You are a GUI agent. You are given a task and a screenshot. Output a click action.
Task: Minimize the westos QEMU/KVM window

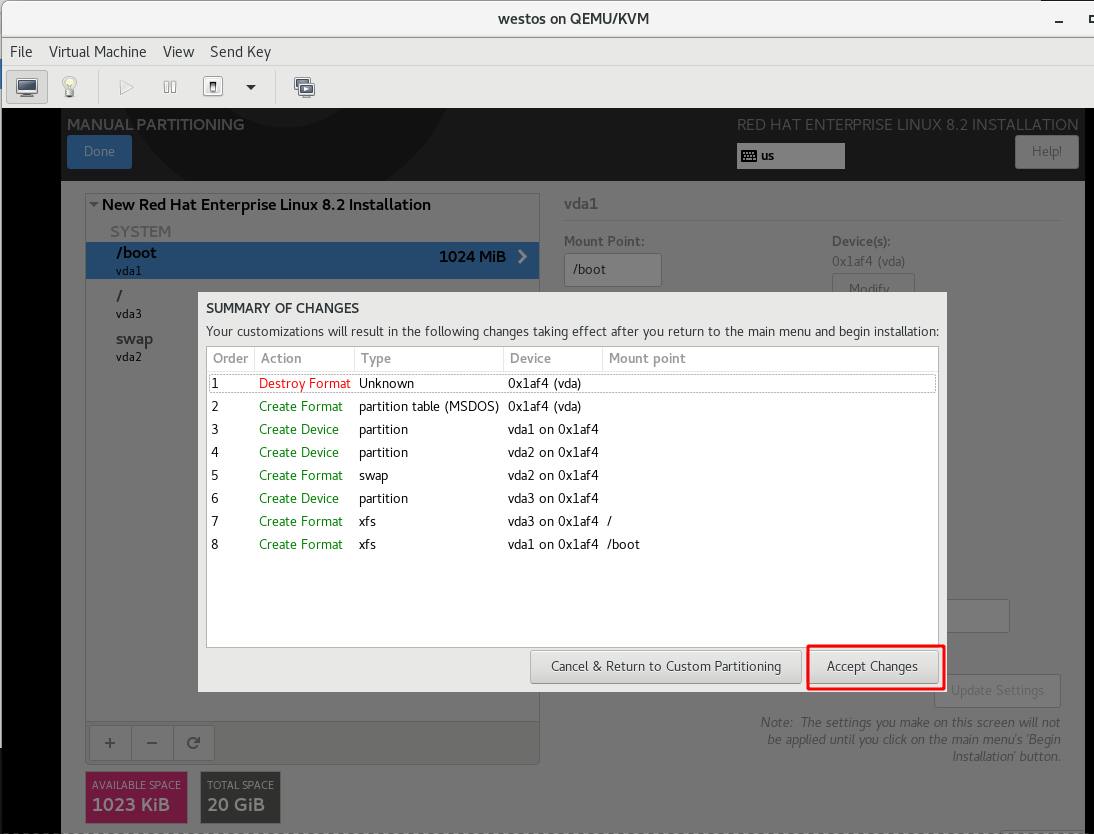point(1059,20)
